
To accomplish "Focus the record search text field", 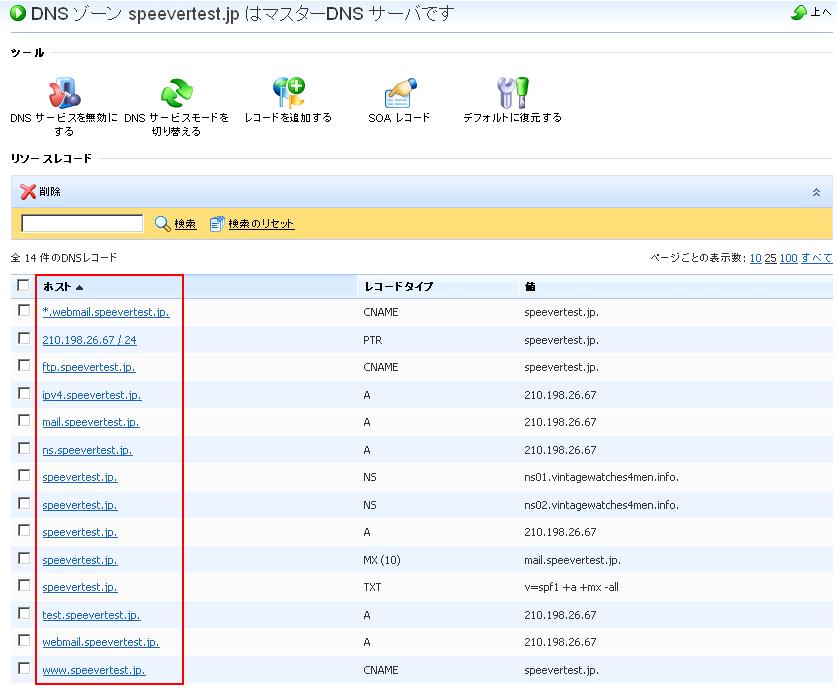I will [x=82, y=224].
